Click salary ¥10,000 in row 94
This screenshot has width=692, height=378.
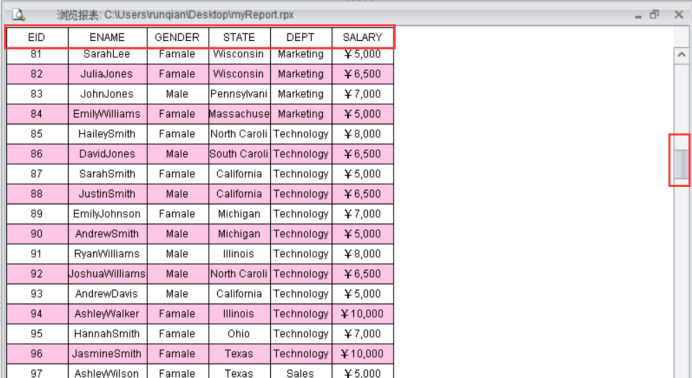(x=363, y=314)
